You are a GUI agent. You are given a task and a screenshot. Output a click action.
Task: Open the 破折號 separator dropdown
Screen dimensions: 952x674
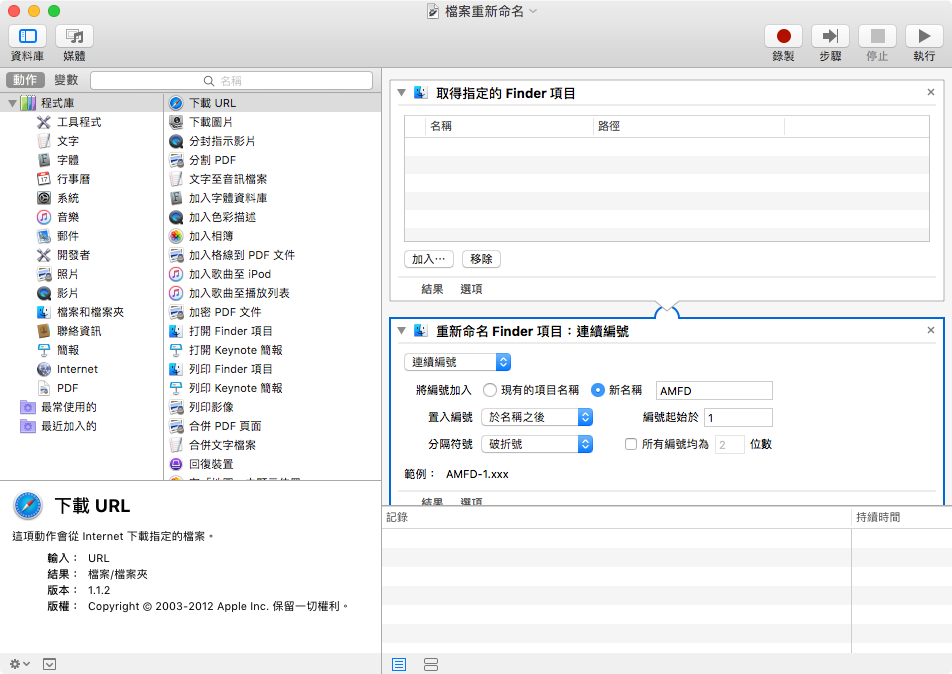coord(537,444)
